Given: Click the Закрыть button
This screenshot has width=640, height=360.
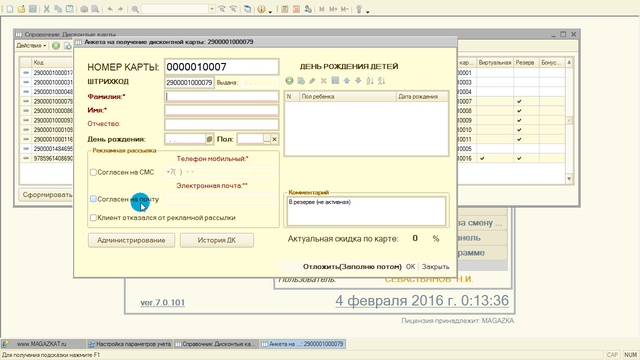Looking at the screenshot, I should (x=436, y=267).
